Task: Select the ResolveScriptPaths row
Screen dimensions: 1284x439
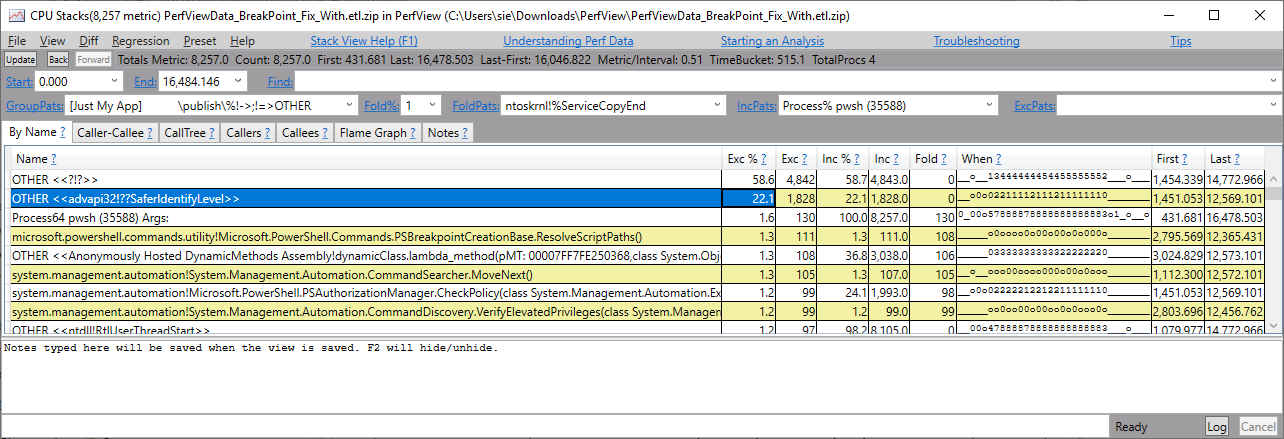Action: coord(366,237)
